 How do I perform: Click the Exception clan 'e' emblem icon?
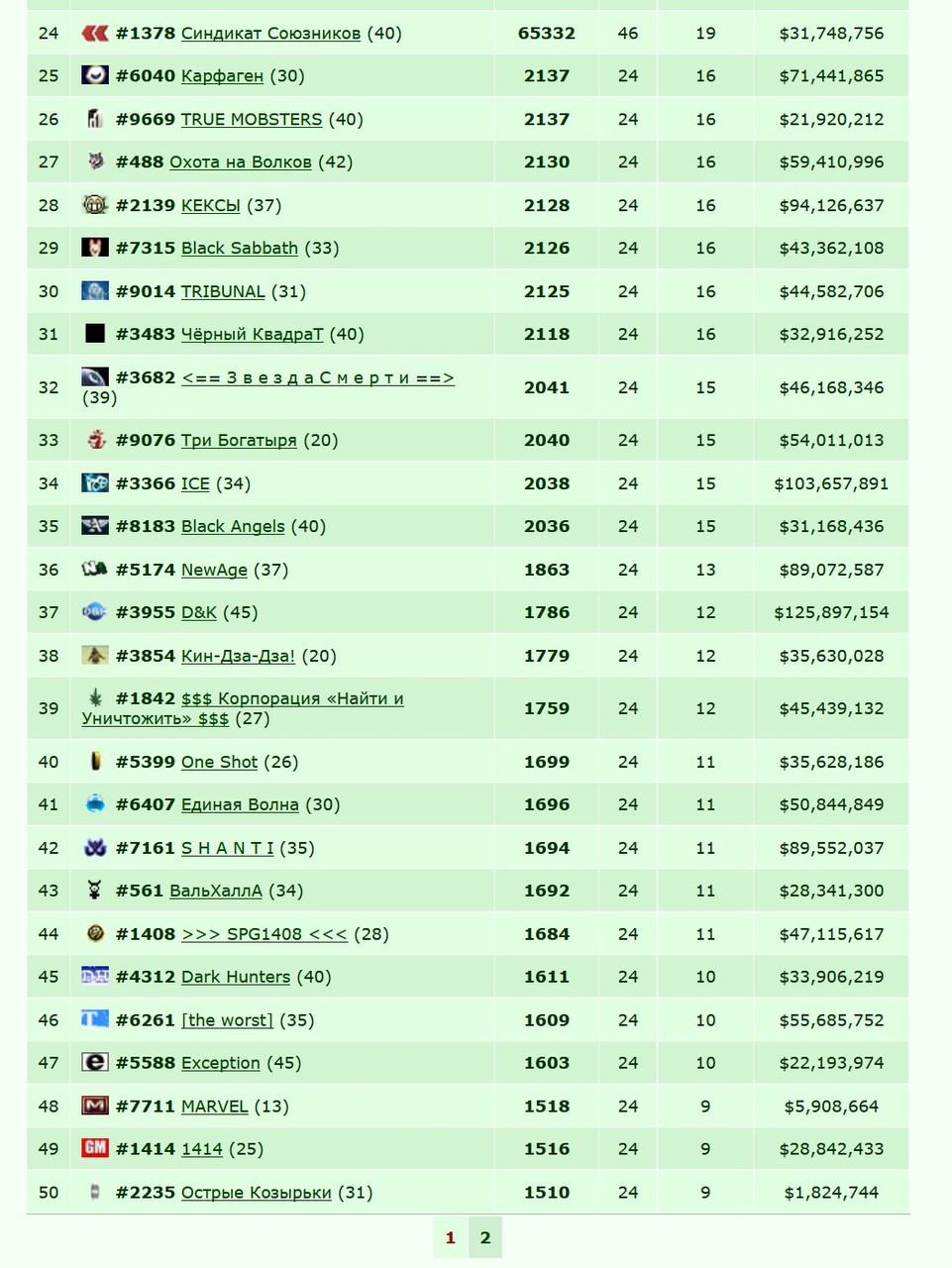coord(95,1062)
